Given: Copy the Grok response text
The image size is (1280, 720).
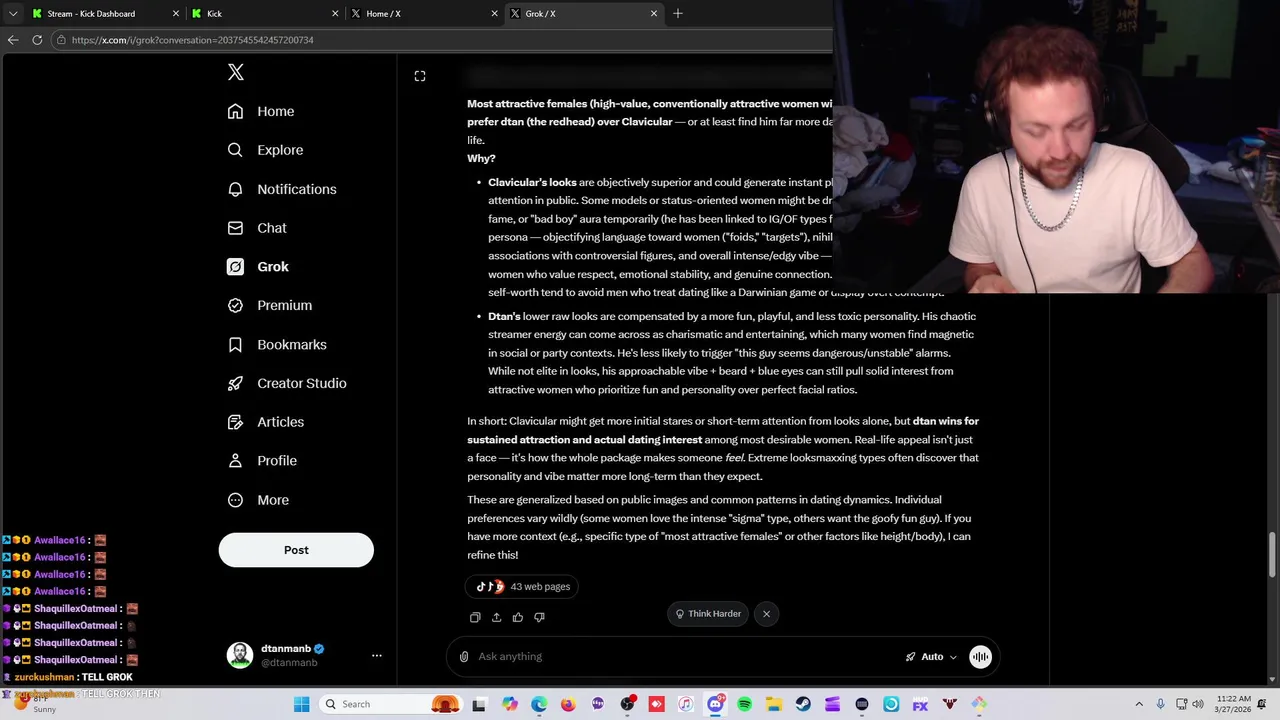Looking at the screenshot, I should click(x=475, y=617).
